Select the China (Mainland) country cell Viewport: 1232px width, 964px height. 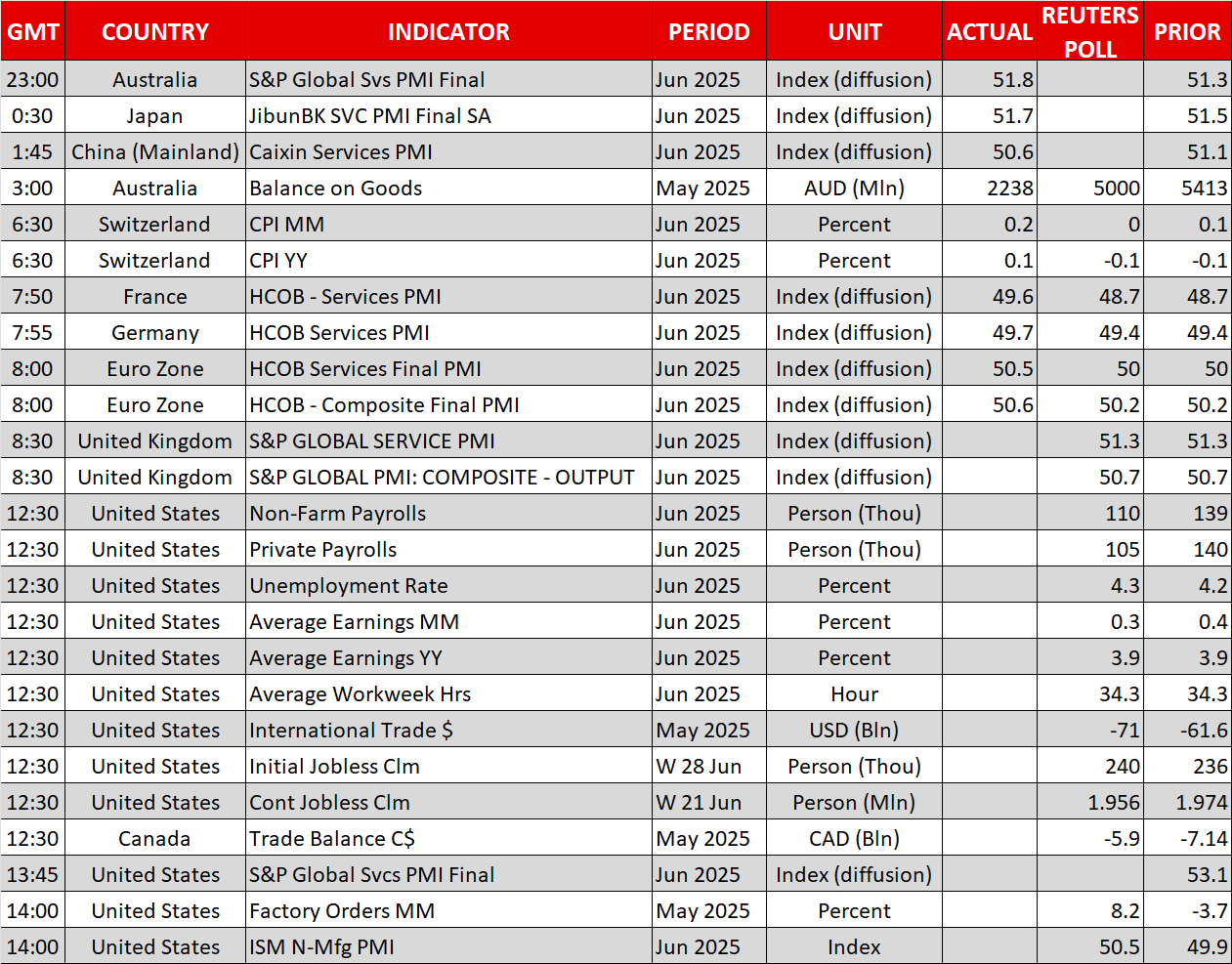[155, 152]
